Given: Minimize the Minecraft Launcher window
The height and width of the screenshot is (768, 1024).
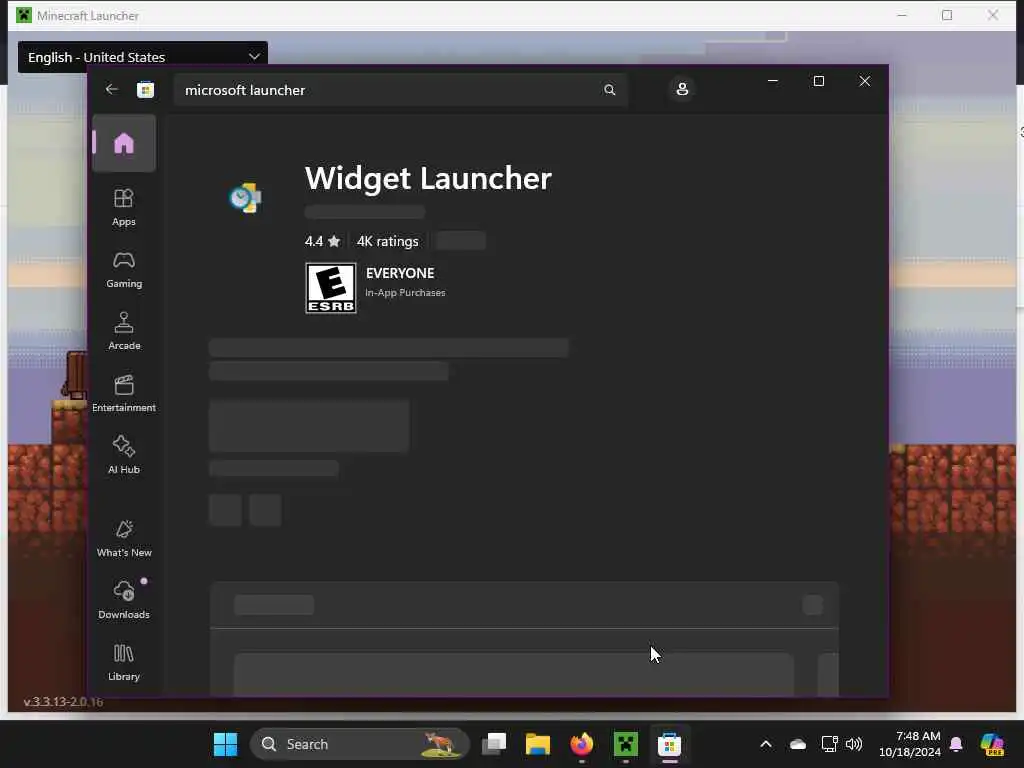Looking at the screenshot, I should 902,15.
